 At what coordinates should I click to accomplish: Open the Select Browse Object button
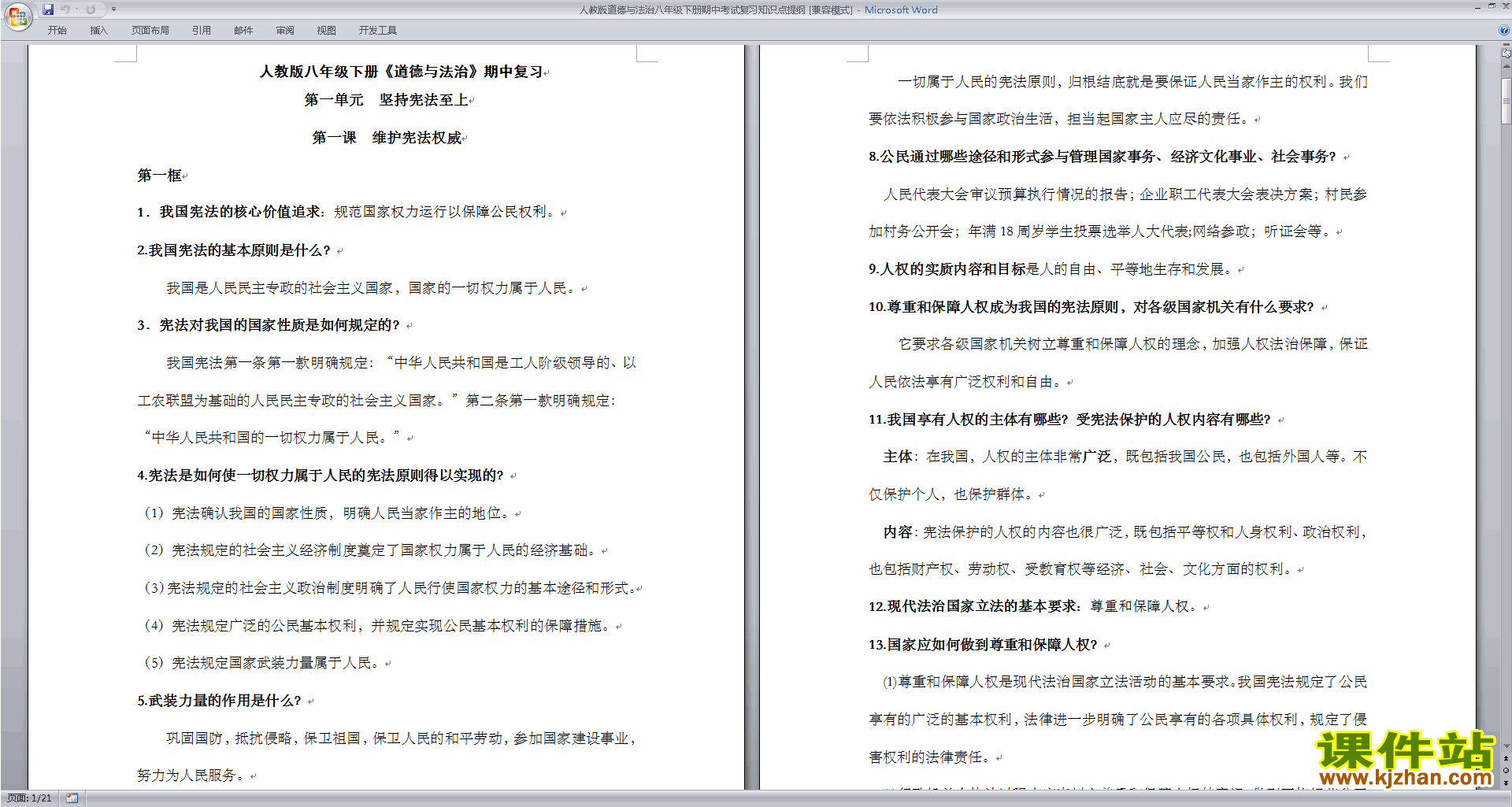(x=1506, y=771)
